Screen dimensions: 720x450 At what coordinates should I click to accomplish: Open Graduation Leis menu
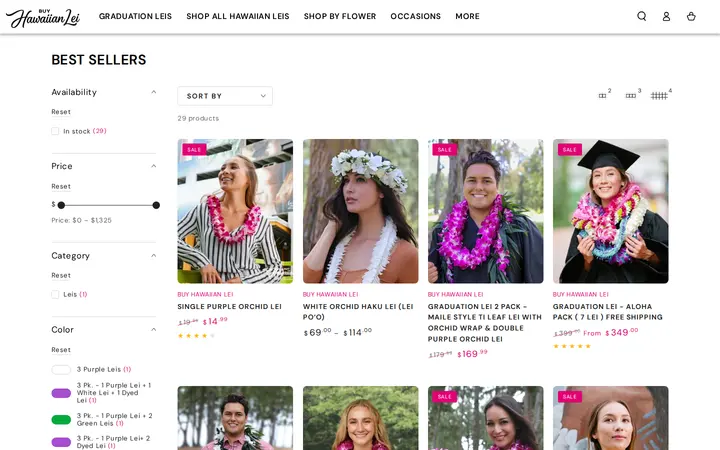point(135,16)
